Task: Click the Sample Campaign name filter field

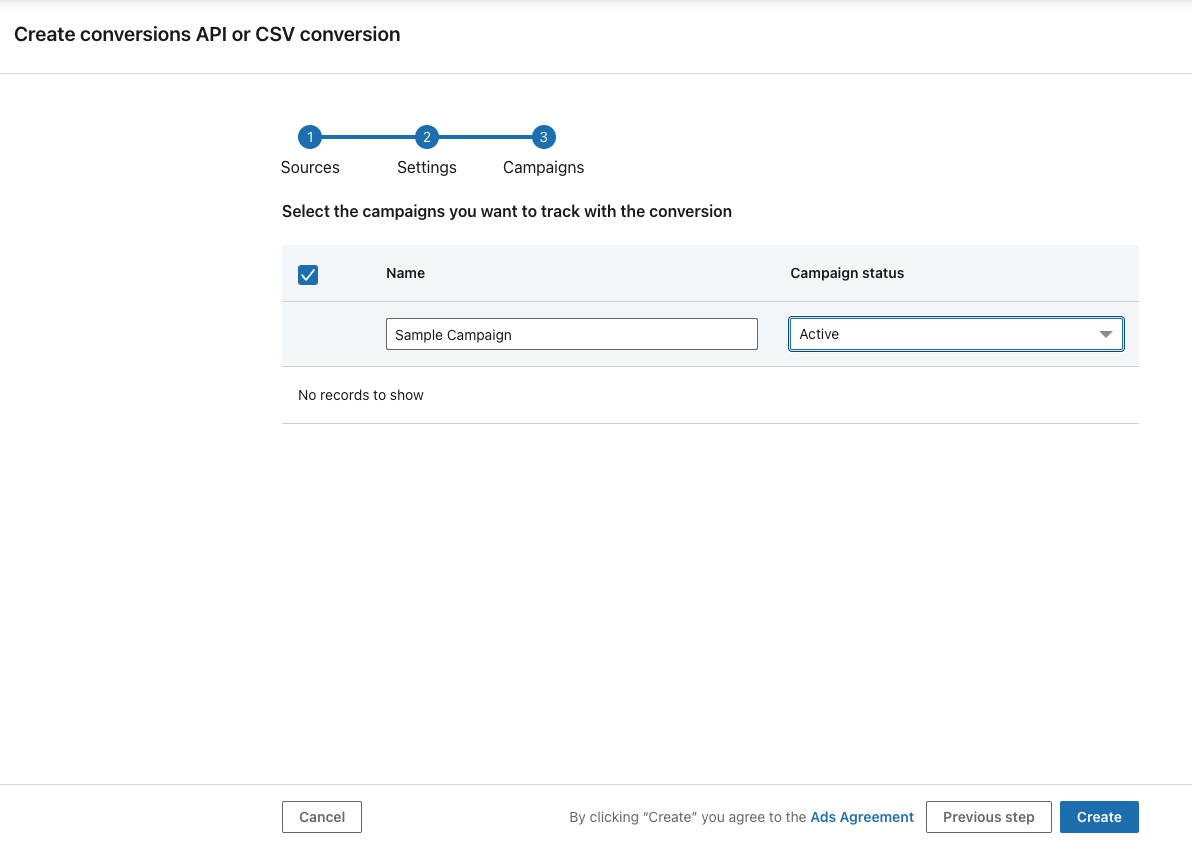Action: click(572, 335)
